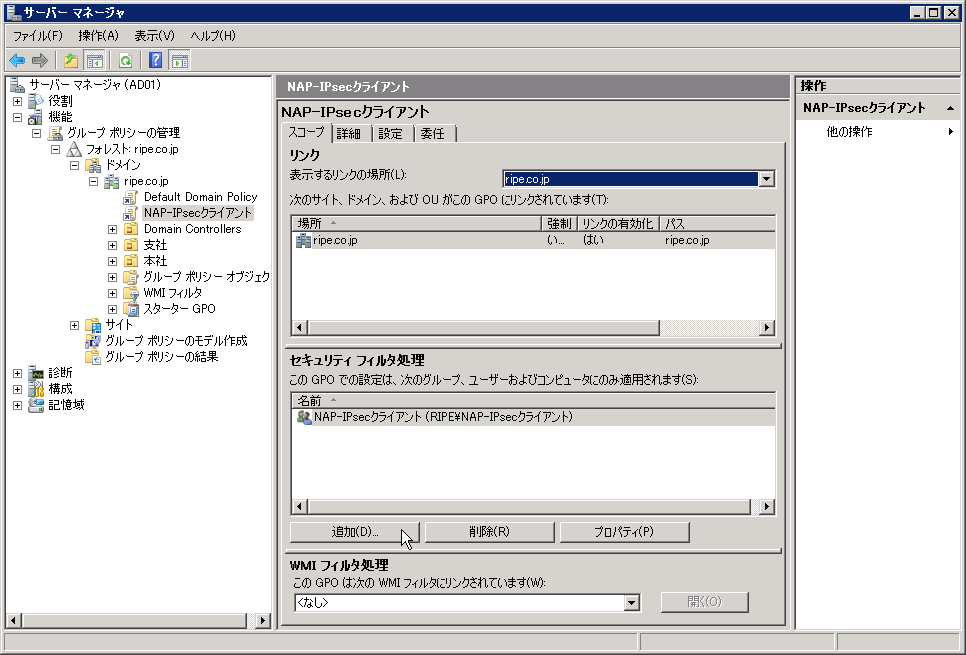Click the グループ ポリシーのモデル作成 icon
Image resolution: width=966 pixels, height=655 pixels.
click(93, 341)
